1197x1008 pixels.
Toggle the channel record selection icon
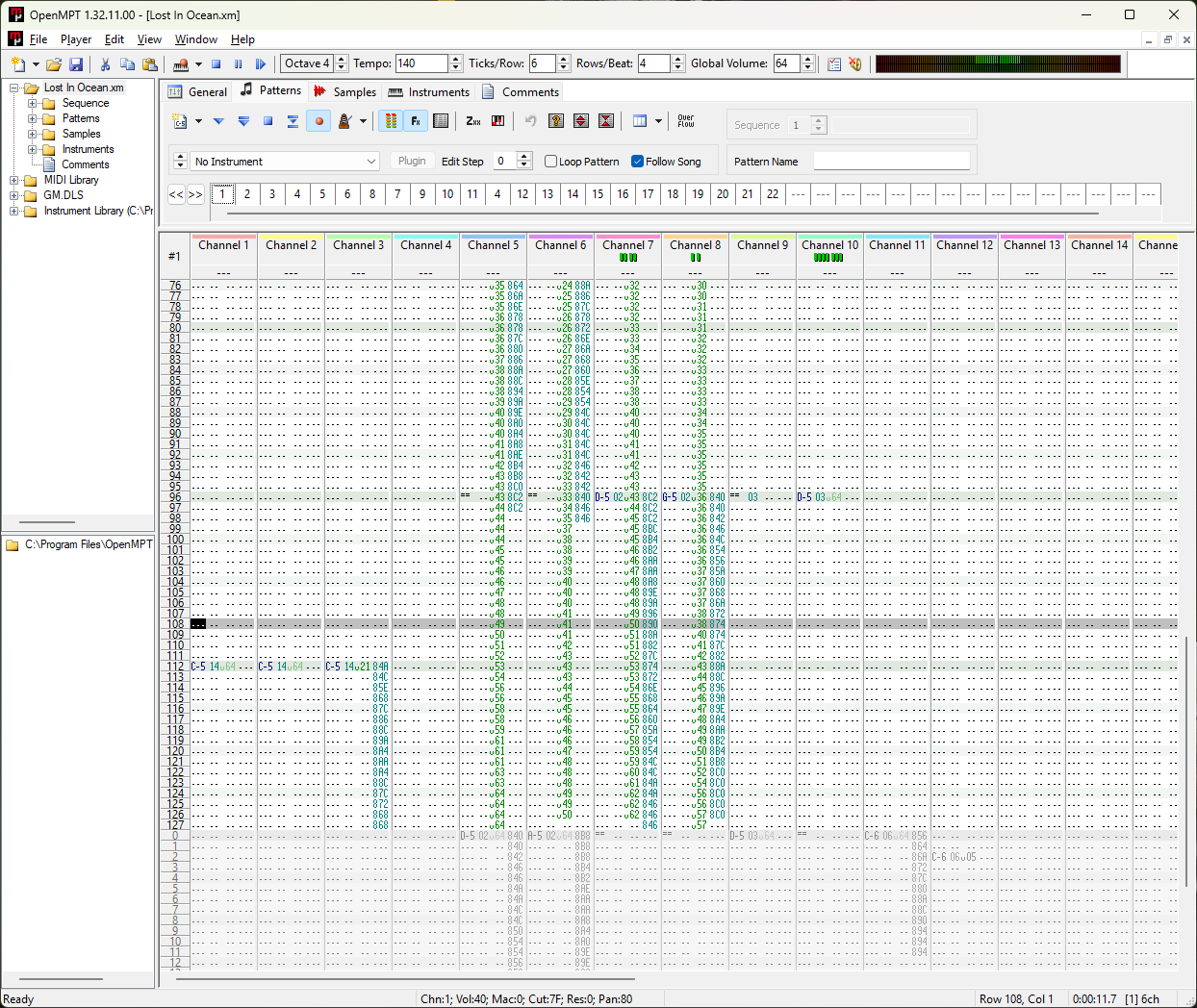441,121
